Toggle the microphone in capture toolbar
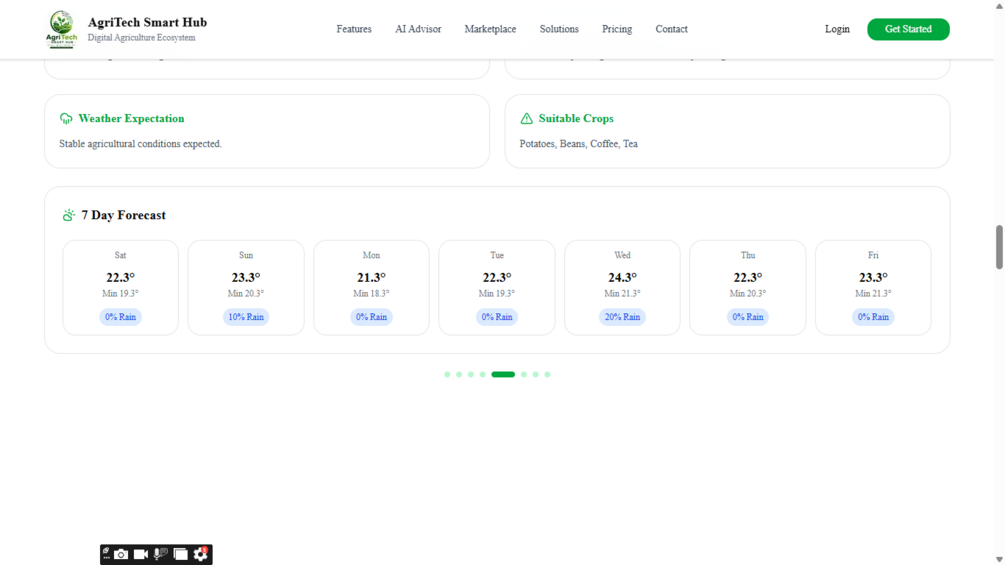Image resolution: width=1005 pixels, height=565 pixels. click(x=160, y=554)
